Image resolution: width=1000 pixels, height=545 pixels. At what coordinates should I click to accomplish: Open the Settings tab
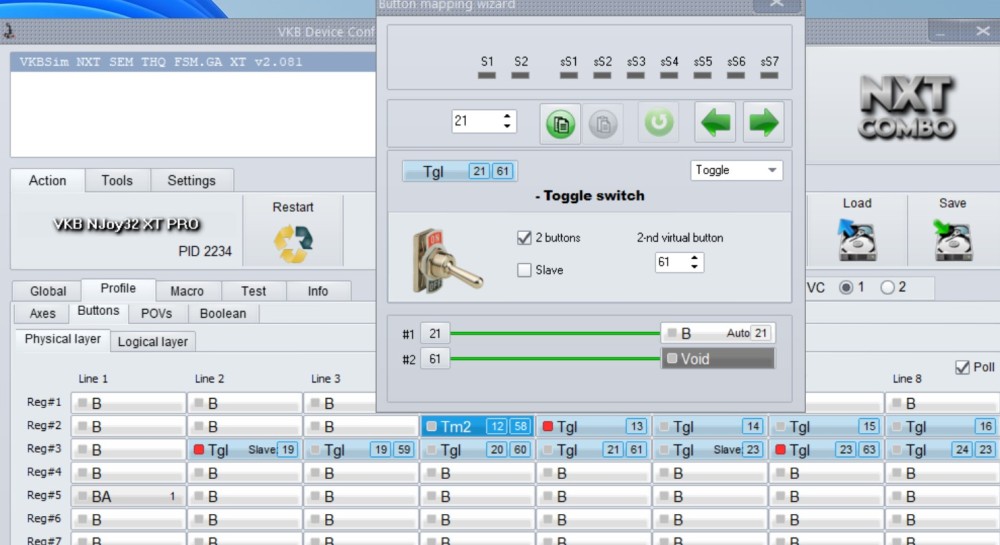click(x=191, y=180)
